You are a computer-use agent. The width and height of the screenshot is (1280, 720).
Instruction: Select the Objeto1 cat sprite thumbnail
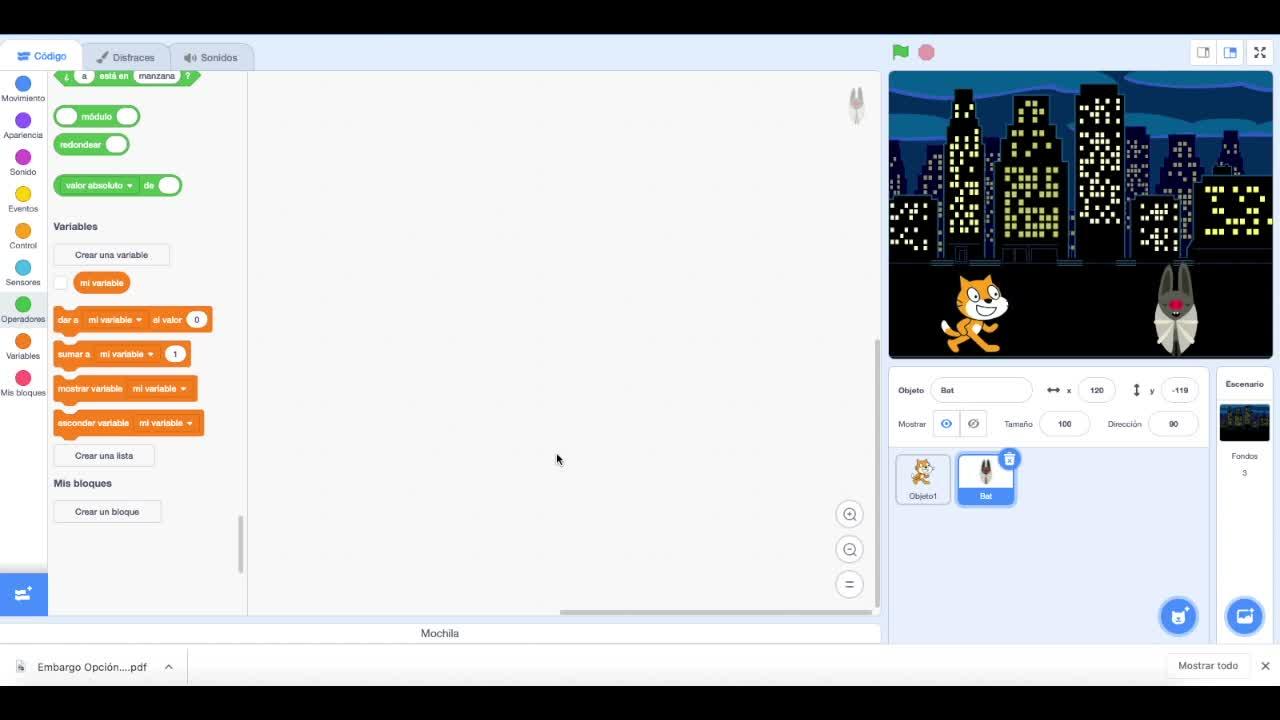[923, 479]
